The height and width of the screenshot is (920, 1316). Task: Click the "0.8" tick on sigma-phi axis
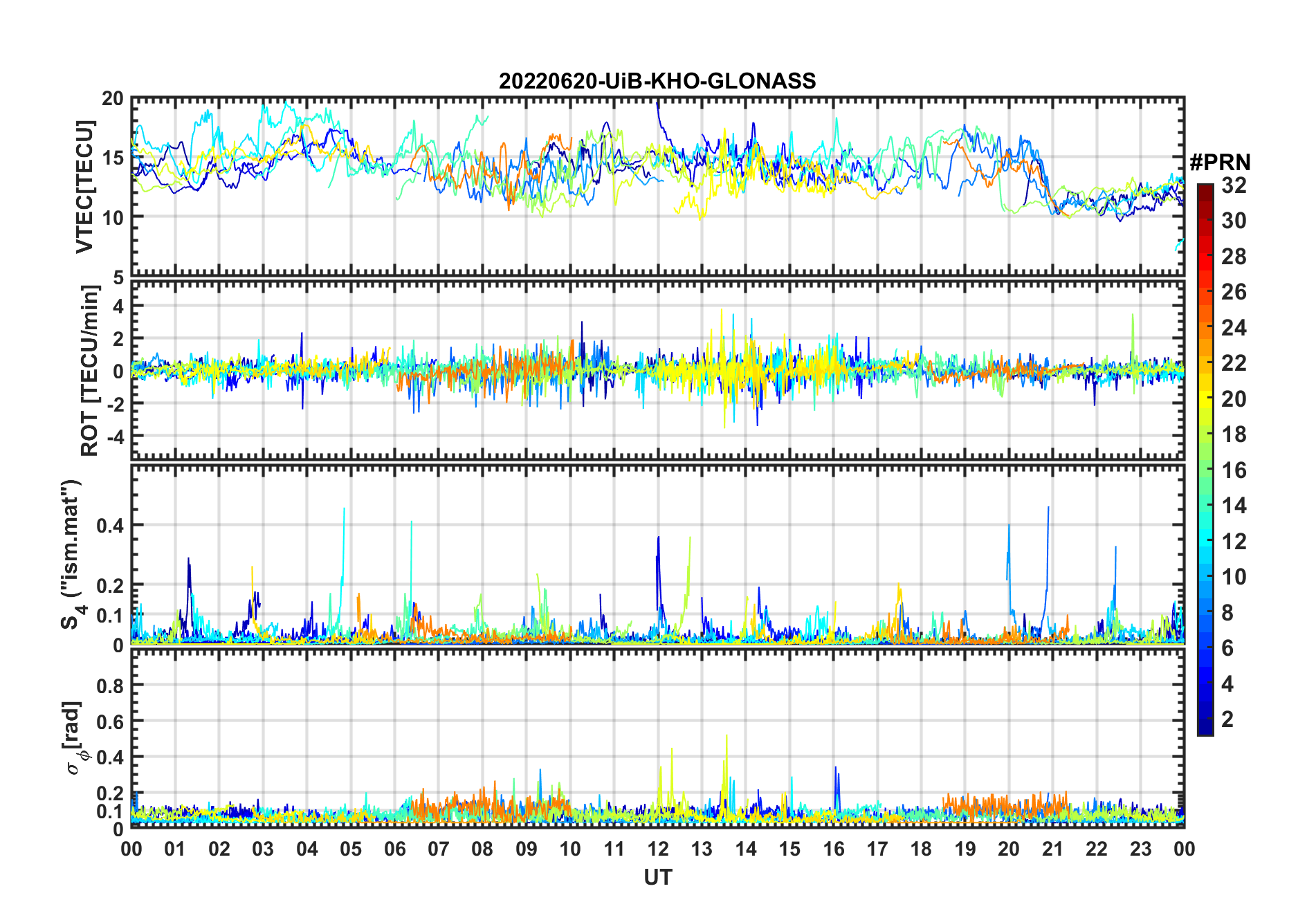tap(111, 686)
